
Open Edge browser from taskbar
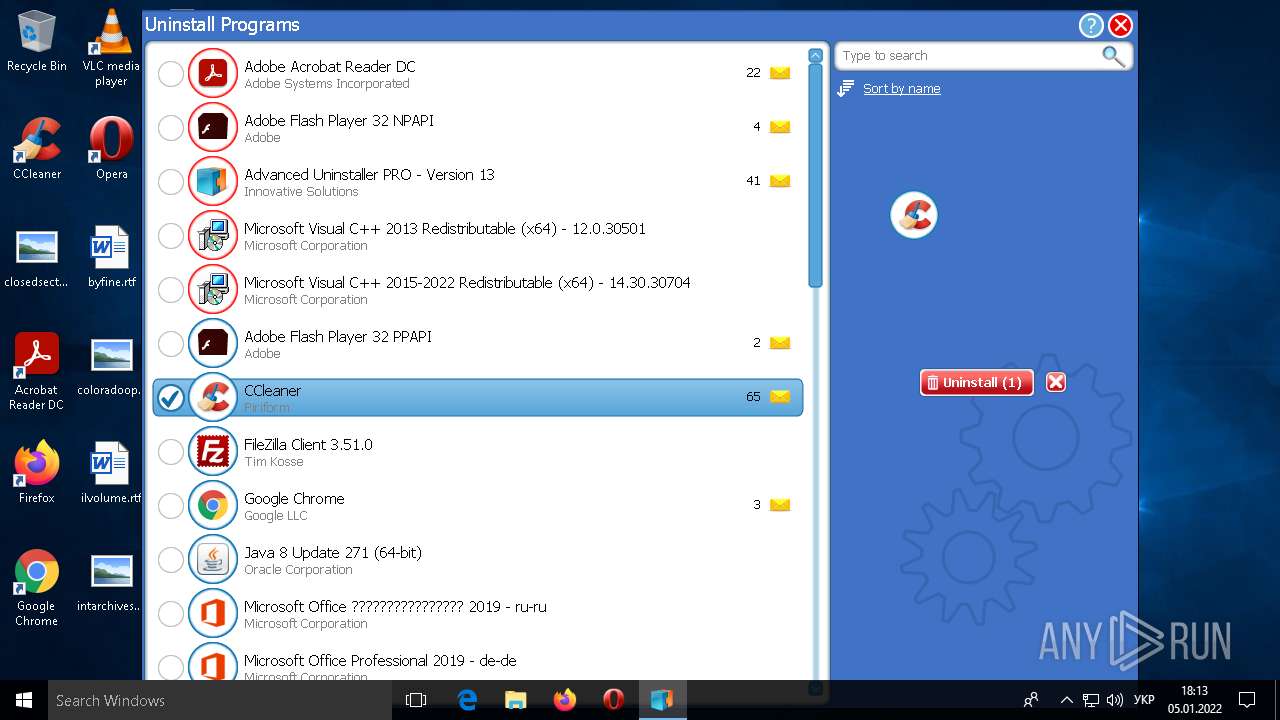(x=467, y=700)
